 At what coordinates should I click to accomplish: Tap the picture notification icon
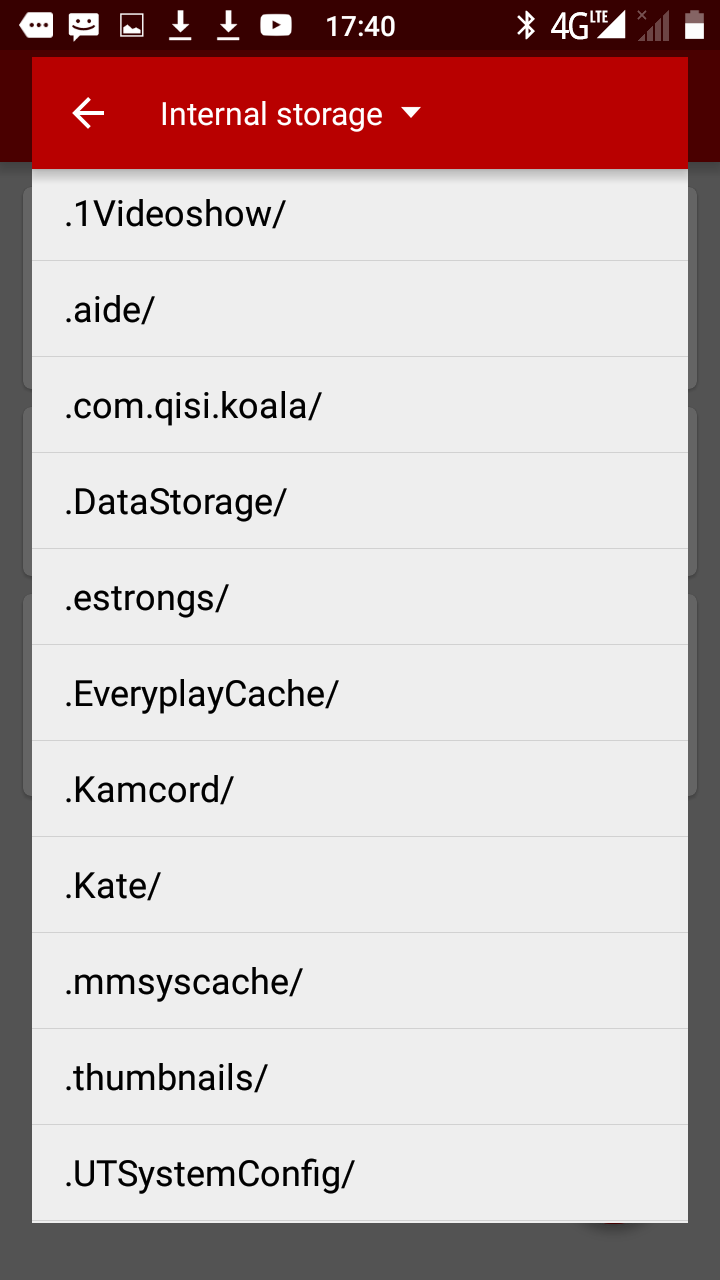(132, 26)
